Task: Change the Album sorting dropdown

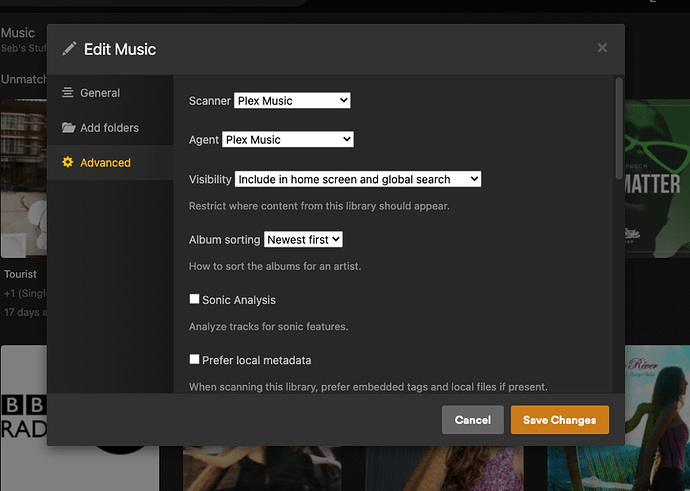Action: pyautogui.click(x=304, y=240)
